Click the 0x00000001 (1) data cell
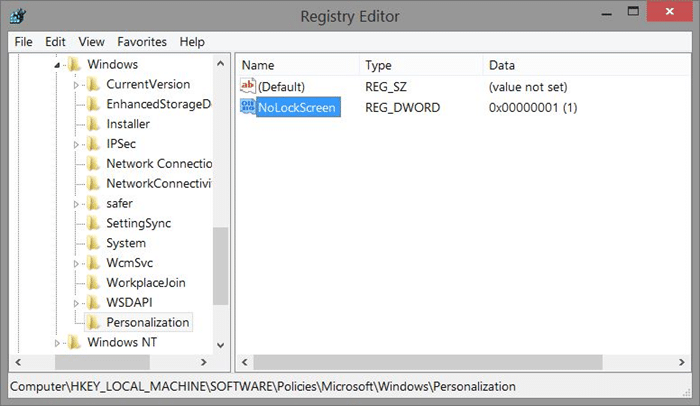This screenshot has height=406, width=700. coord(533,108)
